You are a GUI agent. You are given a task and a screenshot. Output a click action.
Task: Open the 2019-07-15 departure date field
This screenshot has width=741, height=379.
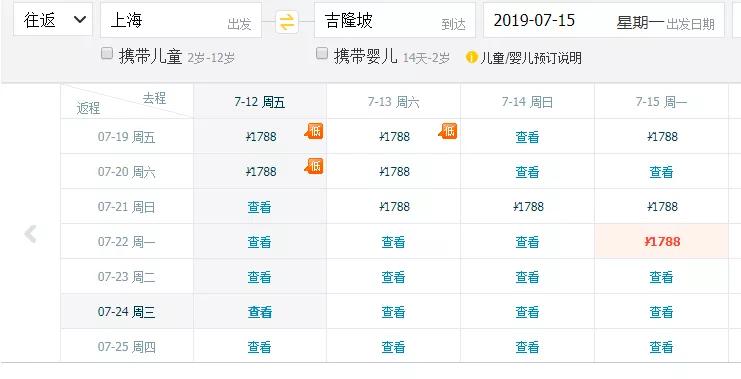[x=603, y=20]
